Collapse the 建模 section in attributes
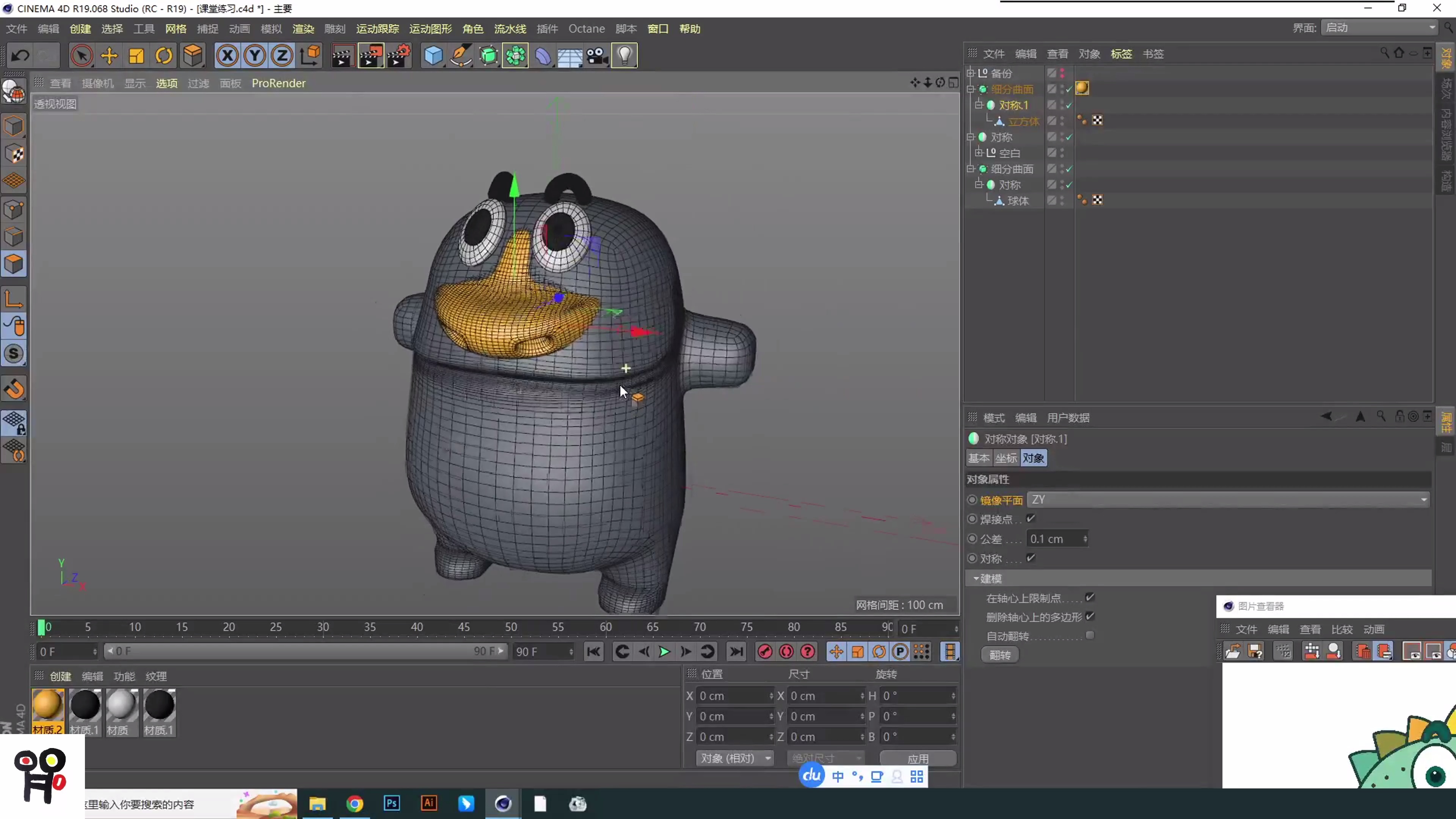This screenshot has width=1456, height=819. (976, 579)
